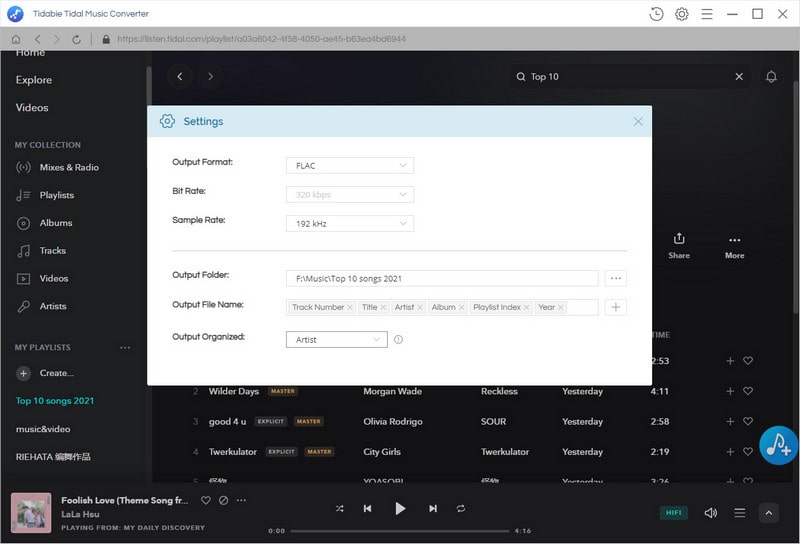This screenshot has height=544, width=800.
Task: Open the Sample Rate 192 kHz dropdown
Action: 350,224
